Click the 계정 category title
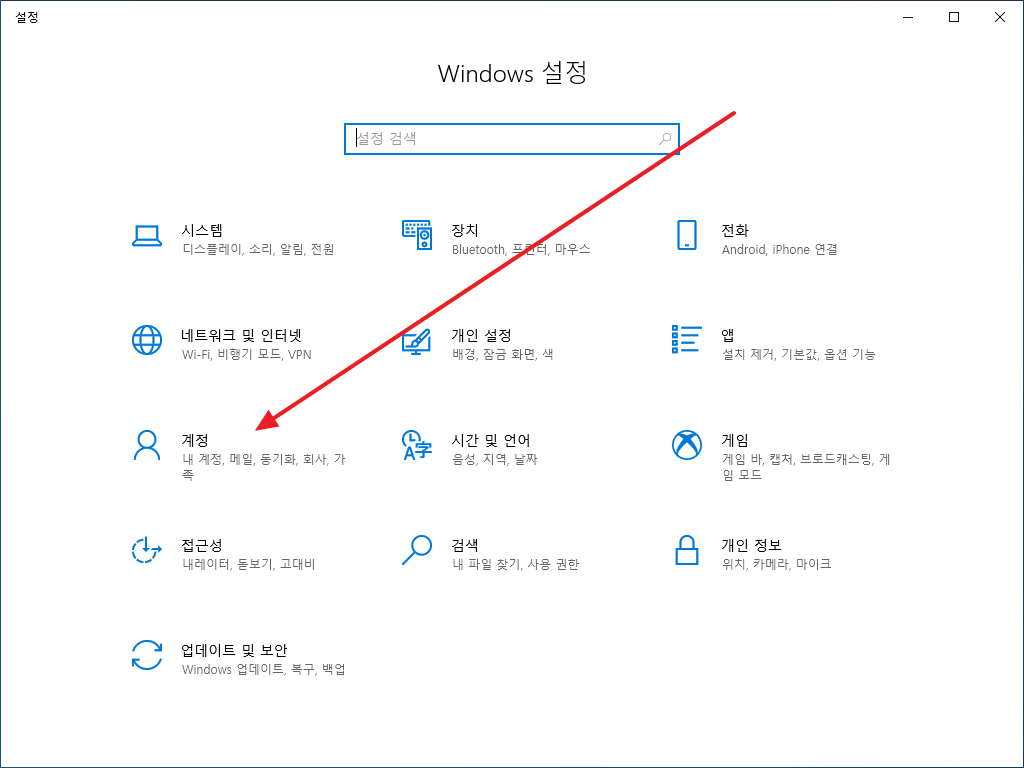Screen dimensions: 1024x768 point(195,441)
